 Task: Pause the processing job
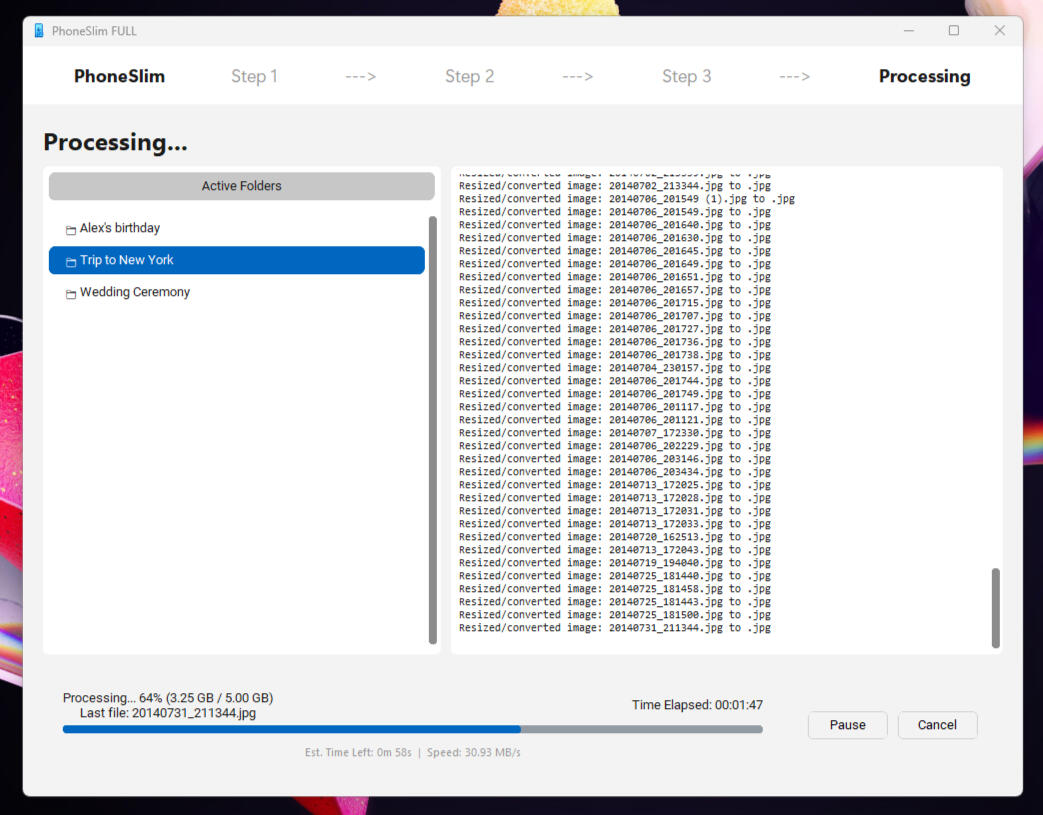point(847,725)
